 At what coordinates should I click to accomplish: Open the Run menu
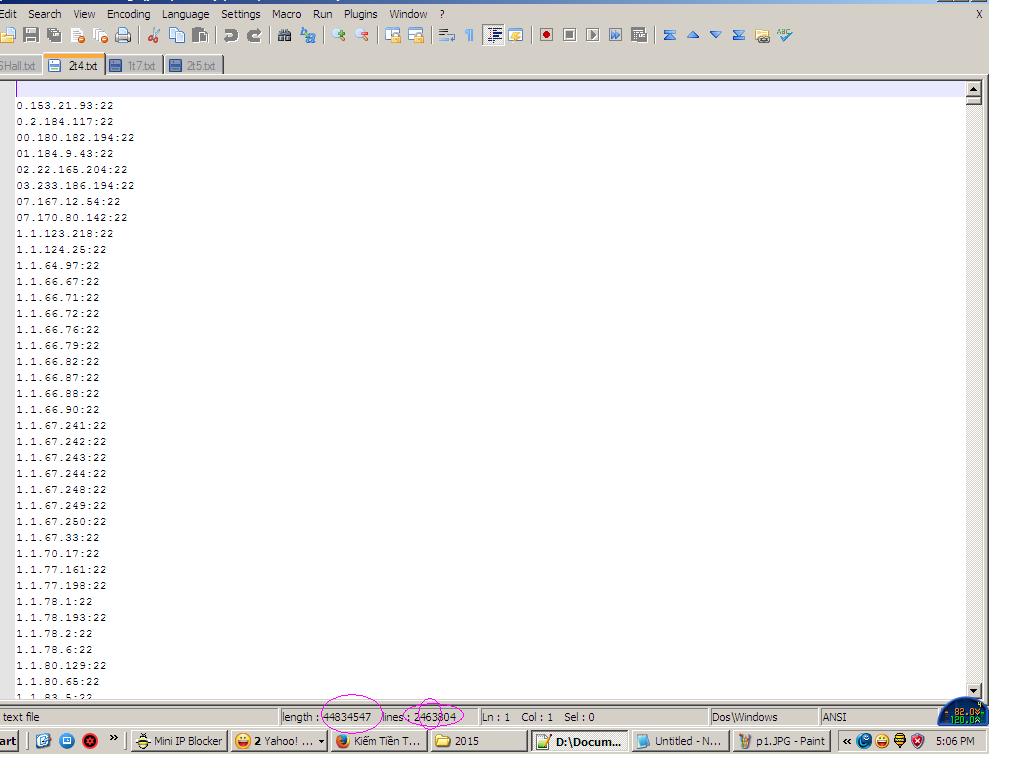coord(323,14)
